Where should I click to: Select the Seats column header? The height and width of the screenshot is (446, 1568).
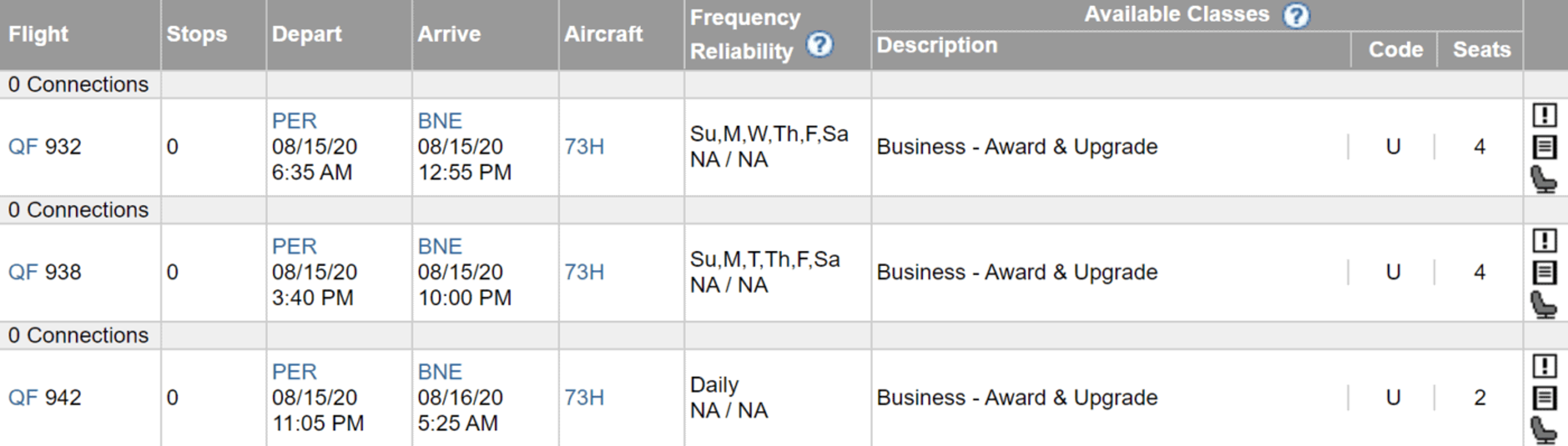coord(1481,49)
